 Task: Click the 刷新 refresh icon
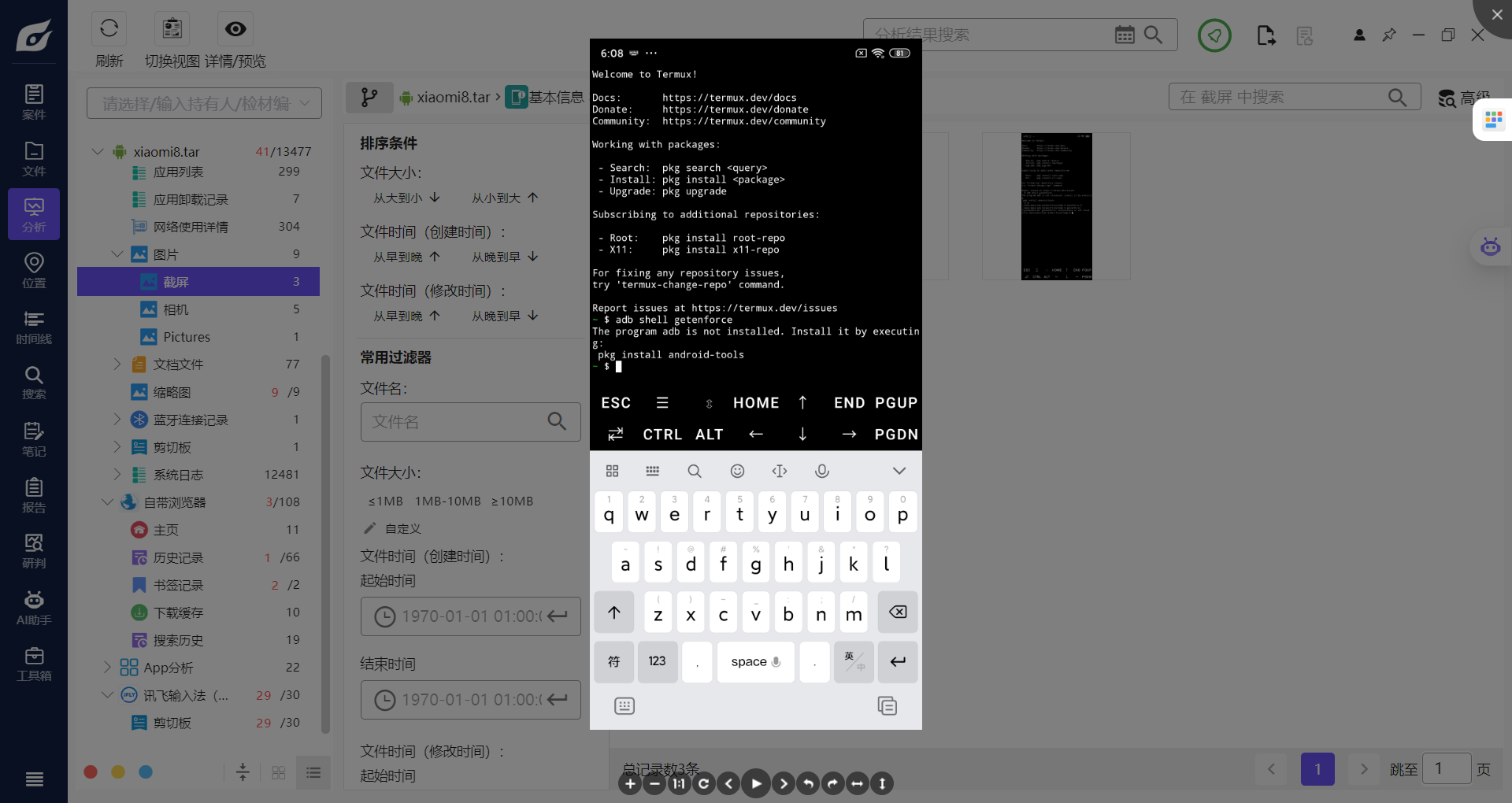109,29
